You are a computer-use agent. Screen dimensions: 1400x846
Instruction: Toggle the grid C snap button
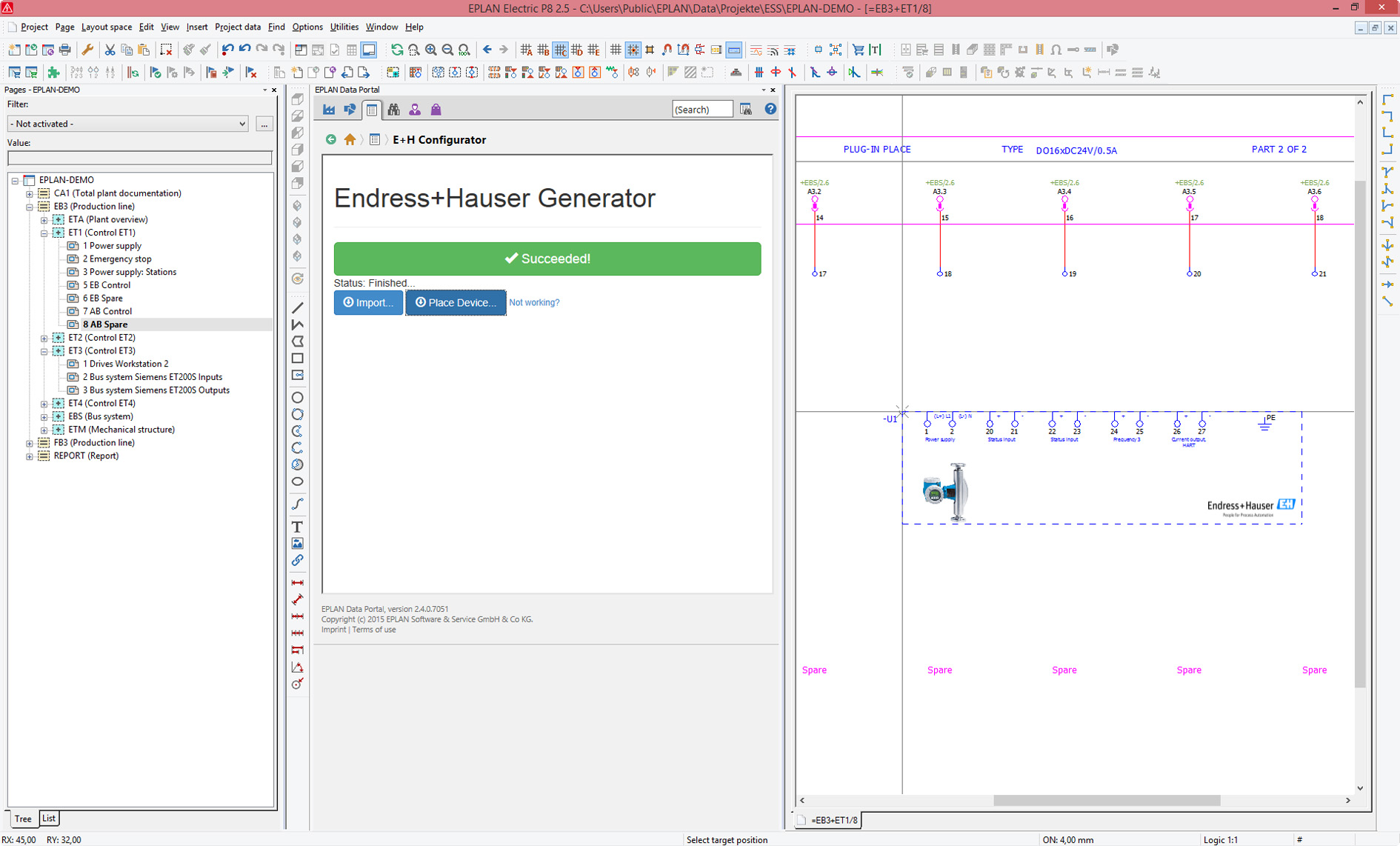coord(560,50)
